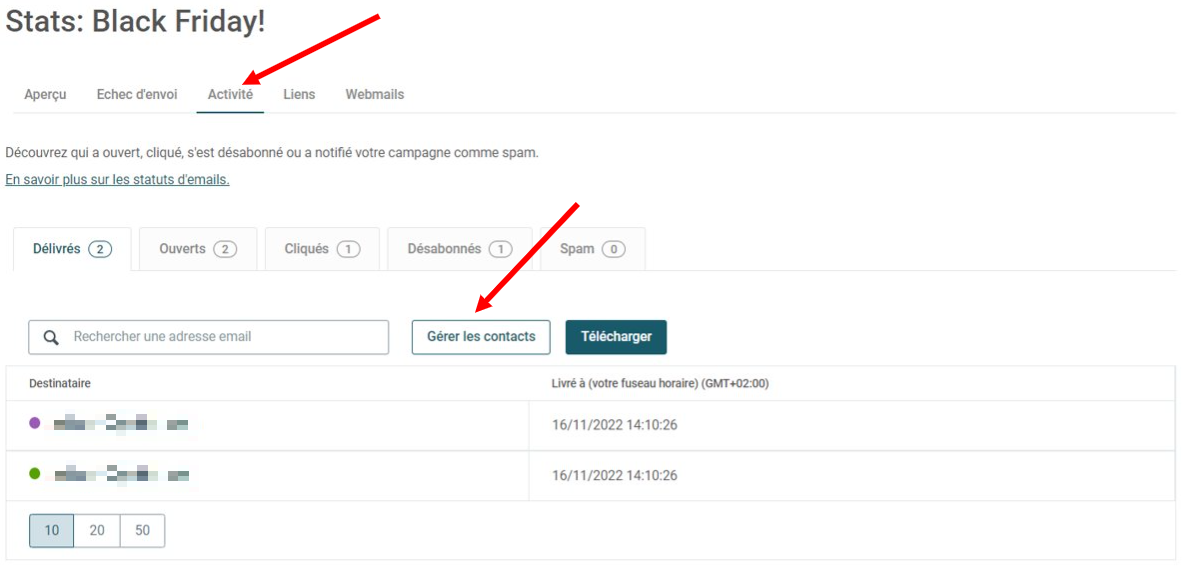Switch to the Spam sub-tab

[593, 249]
